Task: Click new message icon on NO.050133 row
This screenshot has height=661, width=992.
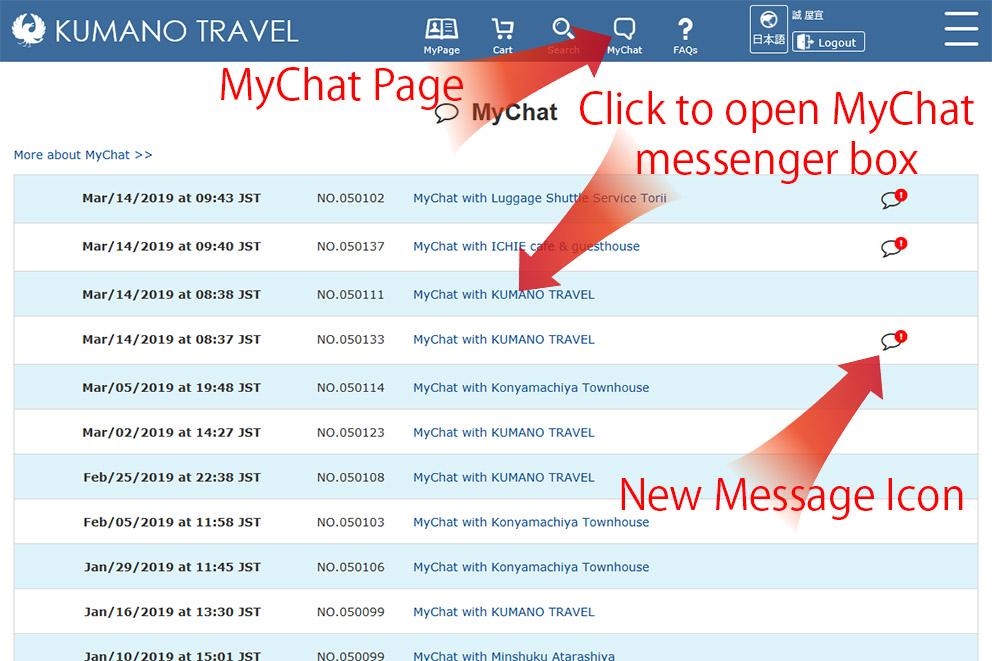Action: [x=894, y=340]
